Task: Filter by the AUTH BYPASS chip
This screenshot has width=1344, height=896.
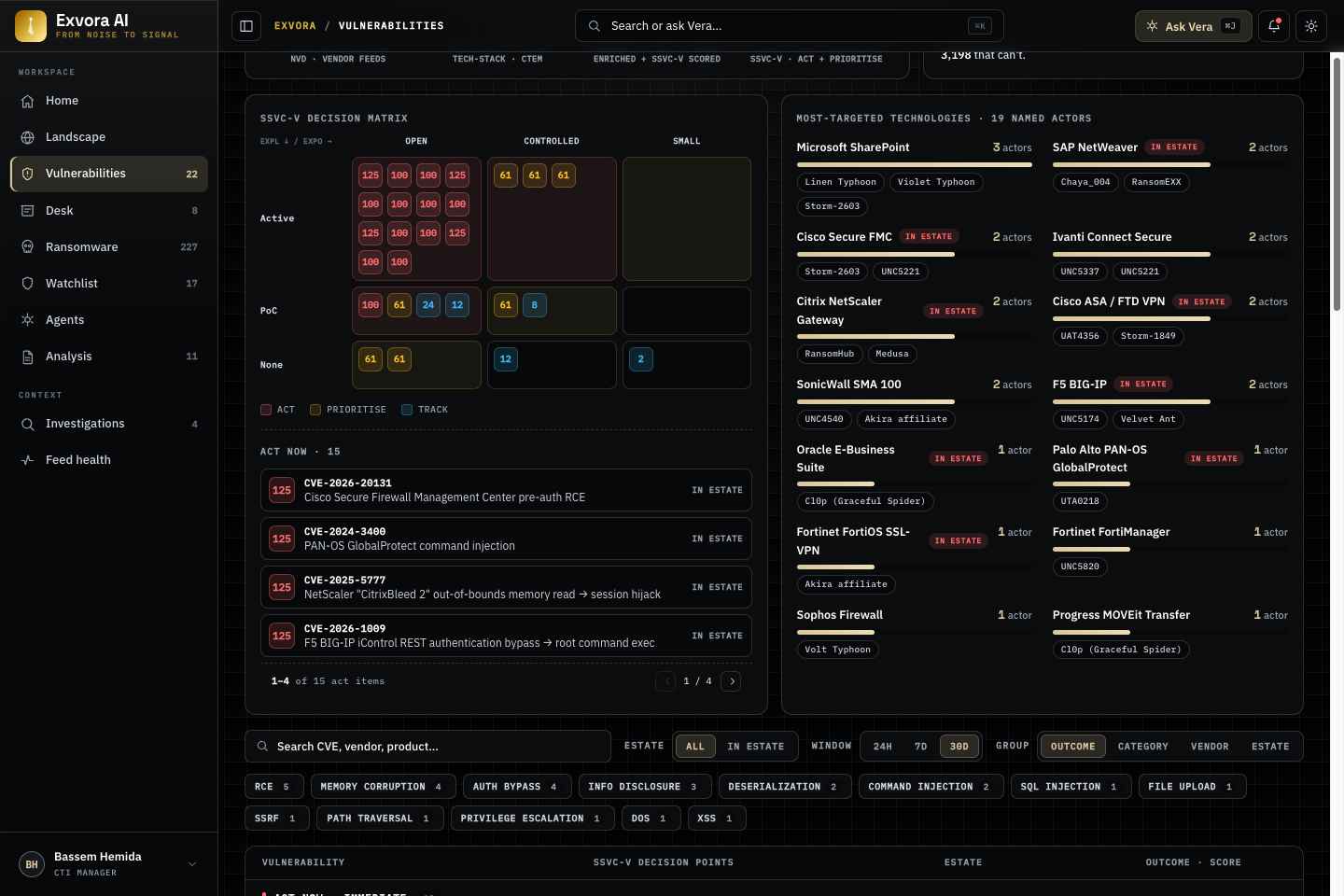Action: coord(516,787)
